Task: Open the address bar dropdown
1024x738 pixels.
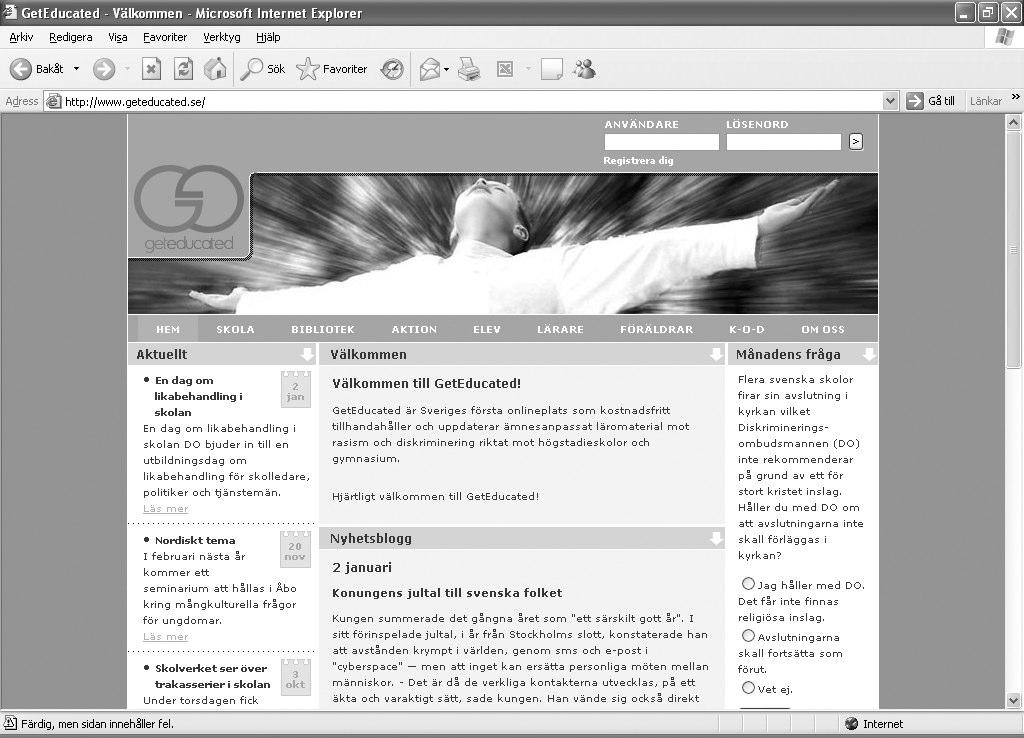Action: (890, 101)
